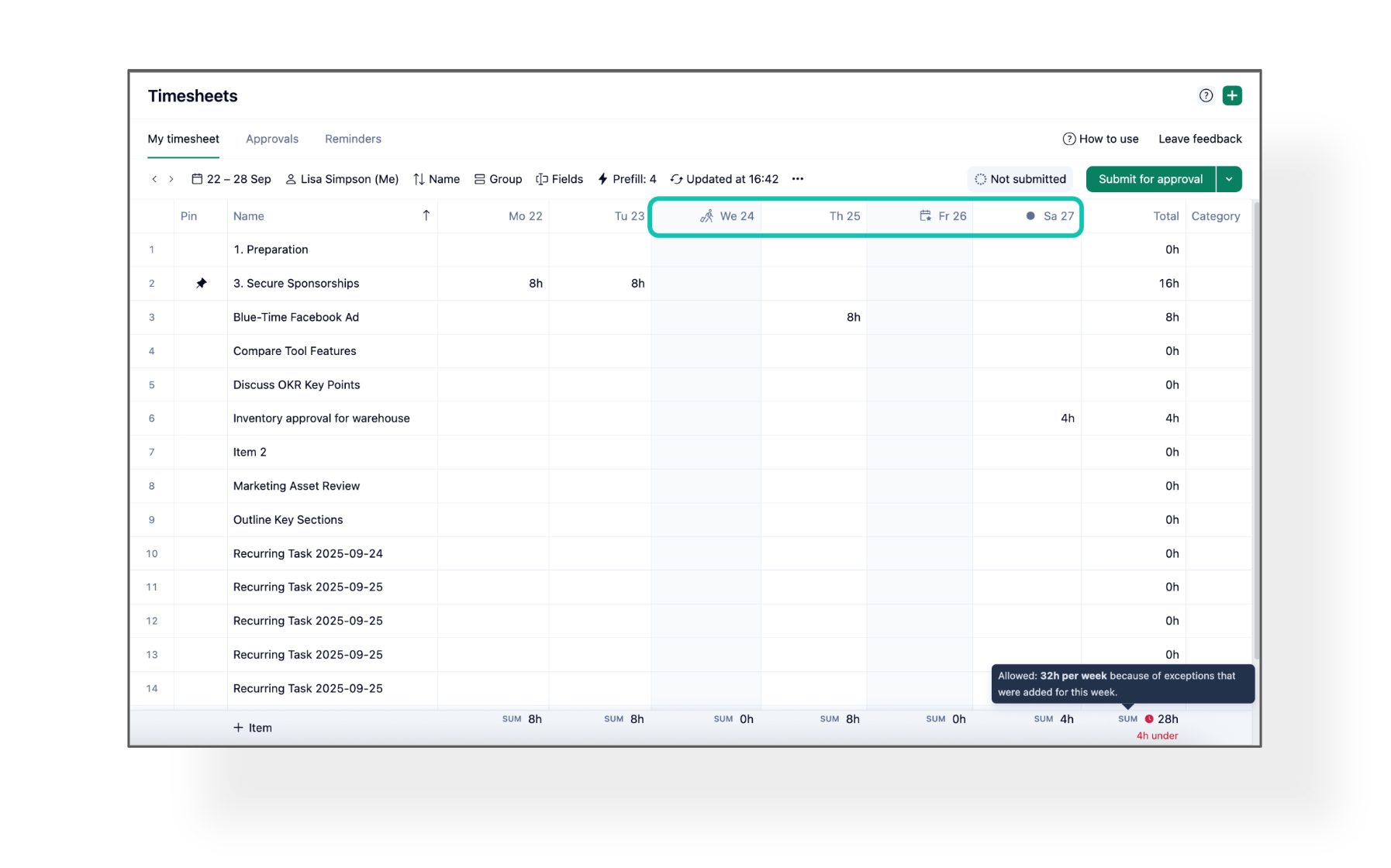Go to next week arrow
This screenshot has width=1391, height=868.
(171, 179)
